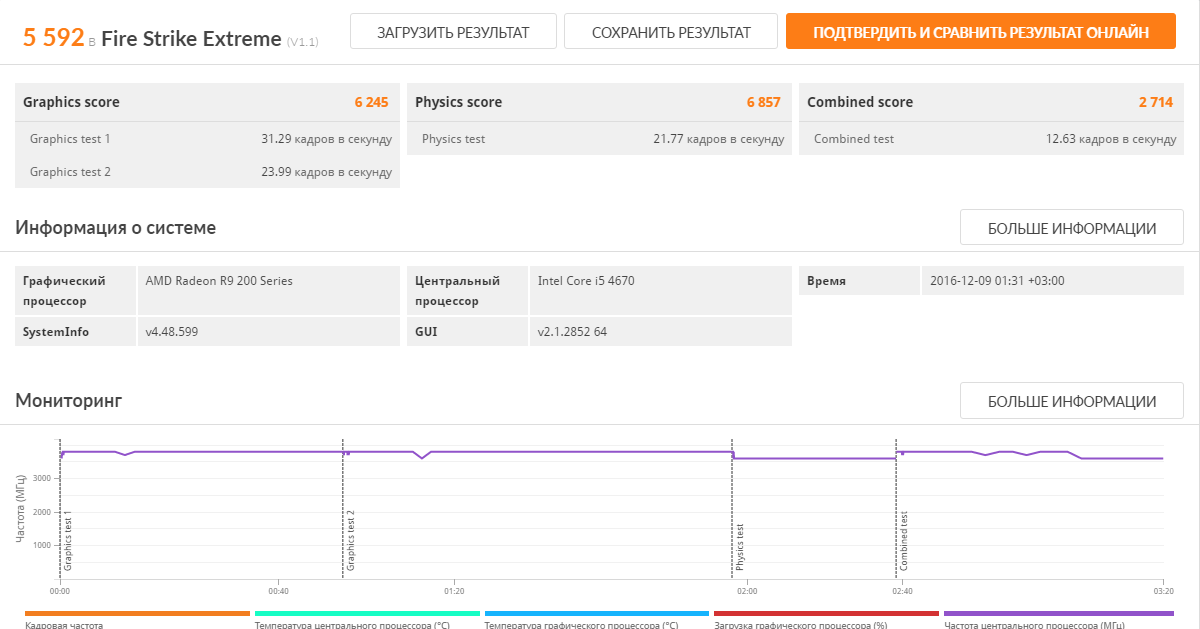Select the Combined test chart marker
The image size is (1200, 629).
point(904,540)
